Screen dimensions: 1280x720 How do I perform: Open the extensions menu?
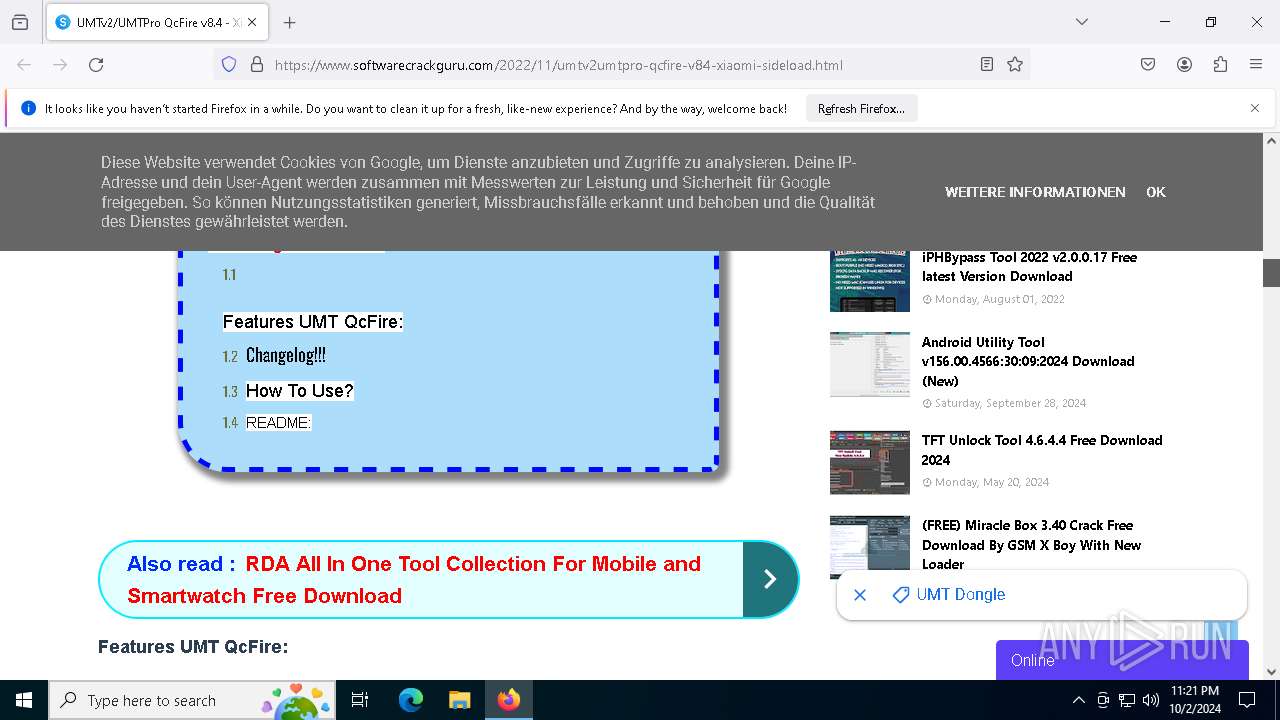[x=1220, y=64]
